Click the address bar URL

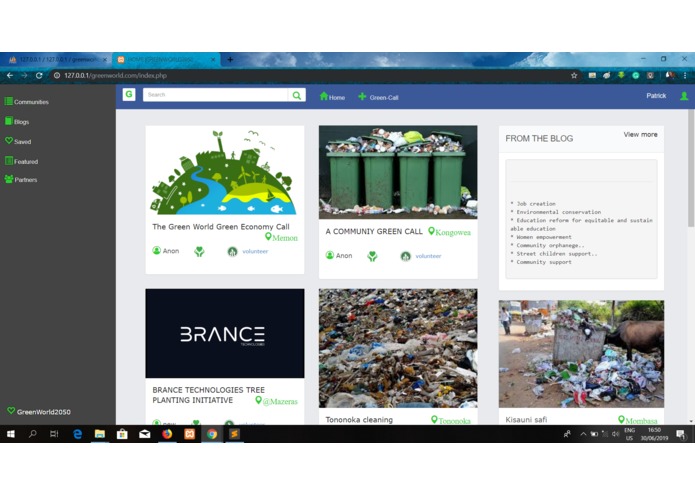[115, 75]
